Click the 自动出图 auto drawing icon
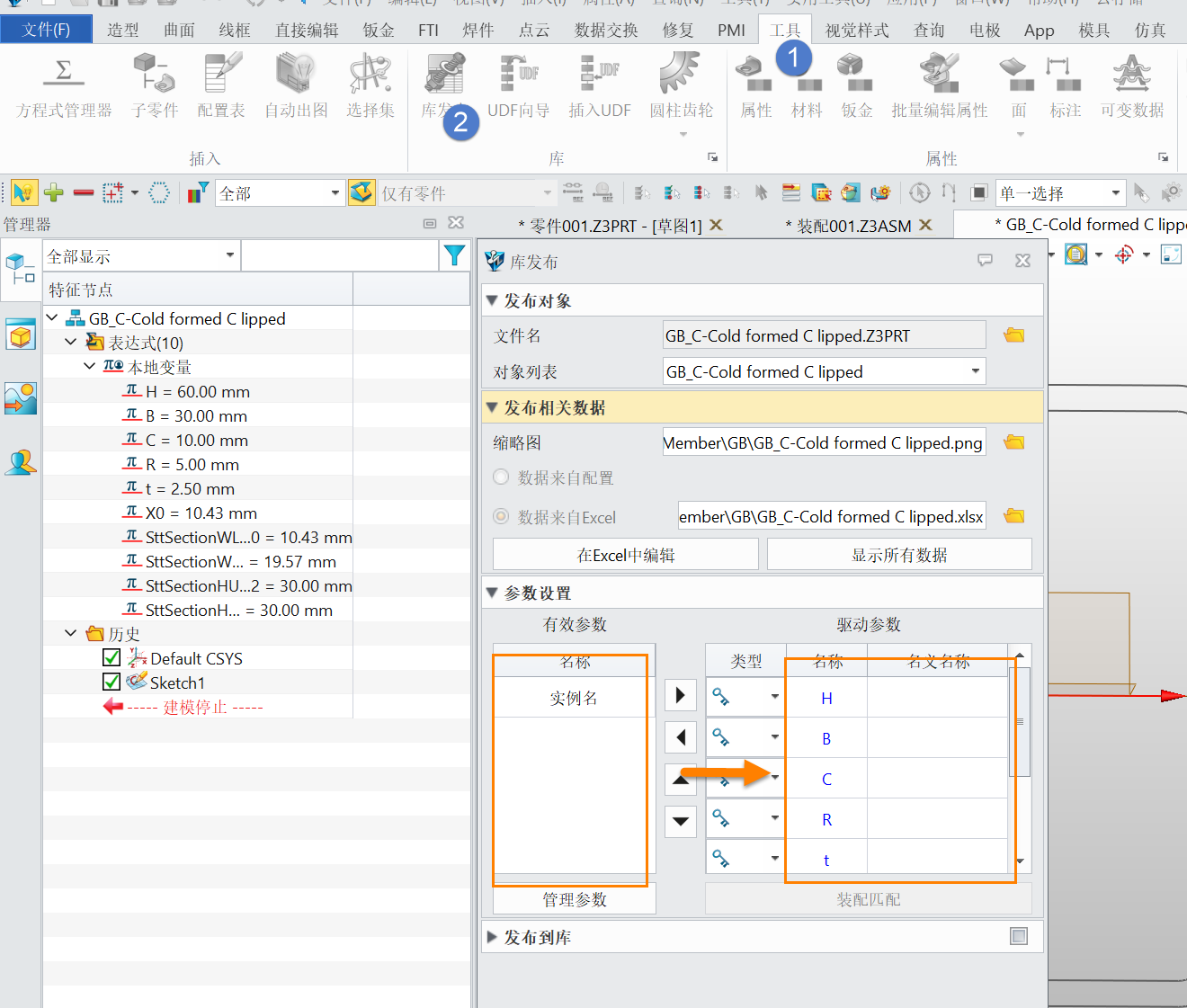The width and height of the screenshot is (1187, 1008). (x=296, y=86)
